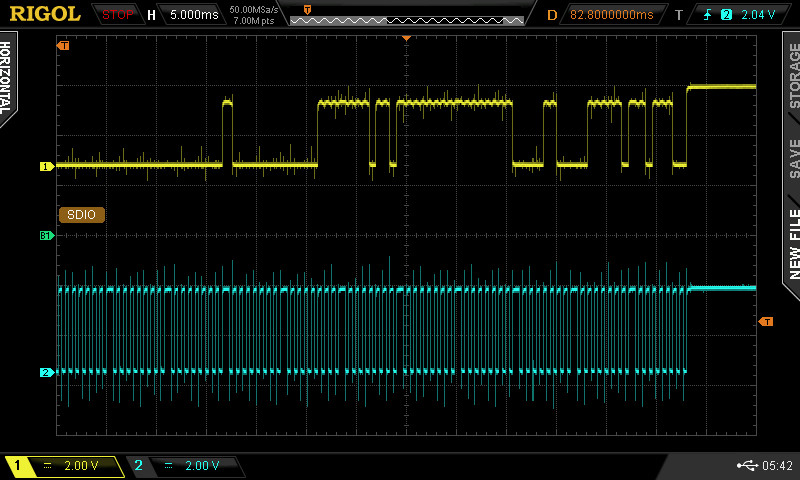This screenshot has width=800, height=480.
Task: Click the yellow channel 1 ground marker
Action: click(47, 166)
